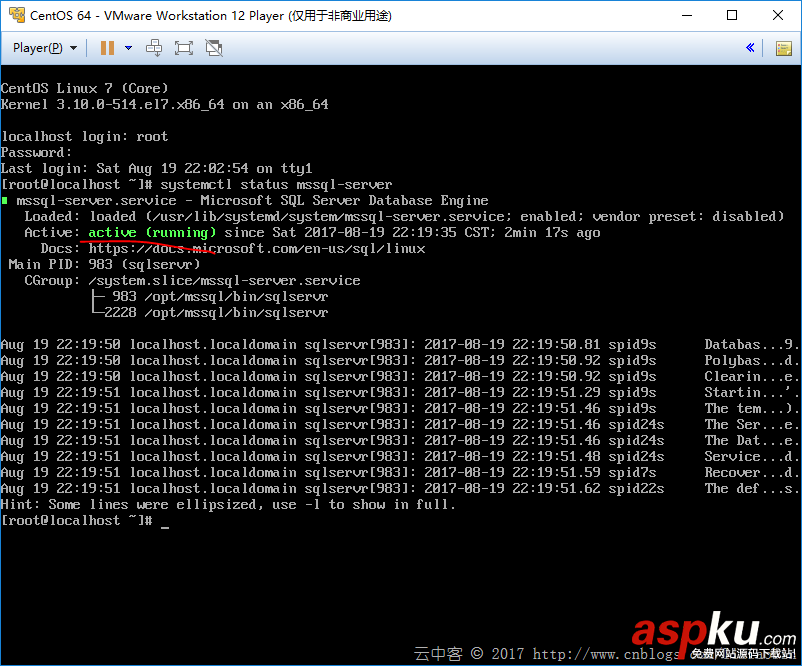802x666 pixels.
Task: Click the VMware window icon in title bar
Action: (17, 15)
